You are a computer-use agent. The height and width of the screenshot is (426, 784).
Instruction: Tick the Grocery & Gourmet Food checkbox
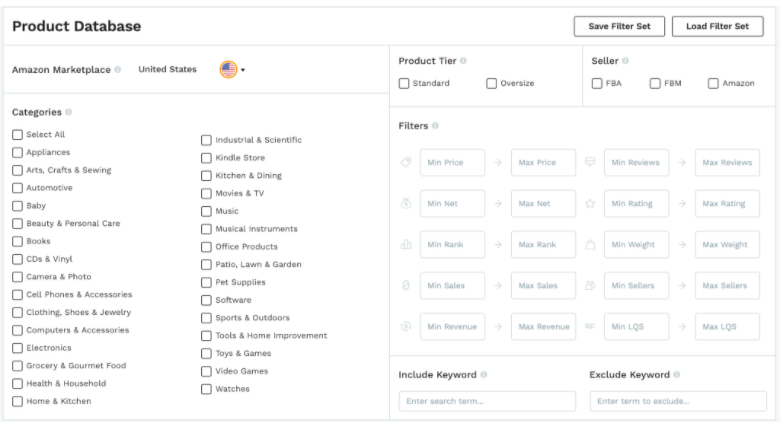click(18, 366)
